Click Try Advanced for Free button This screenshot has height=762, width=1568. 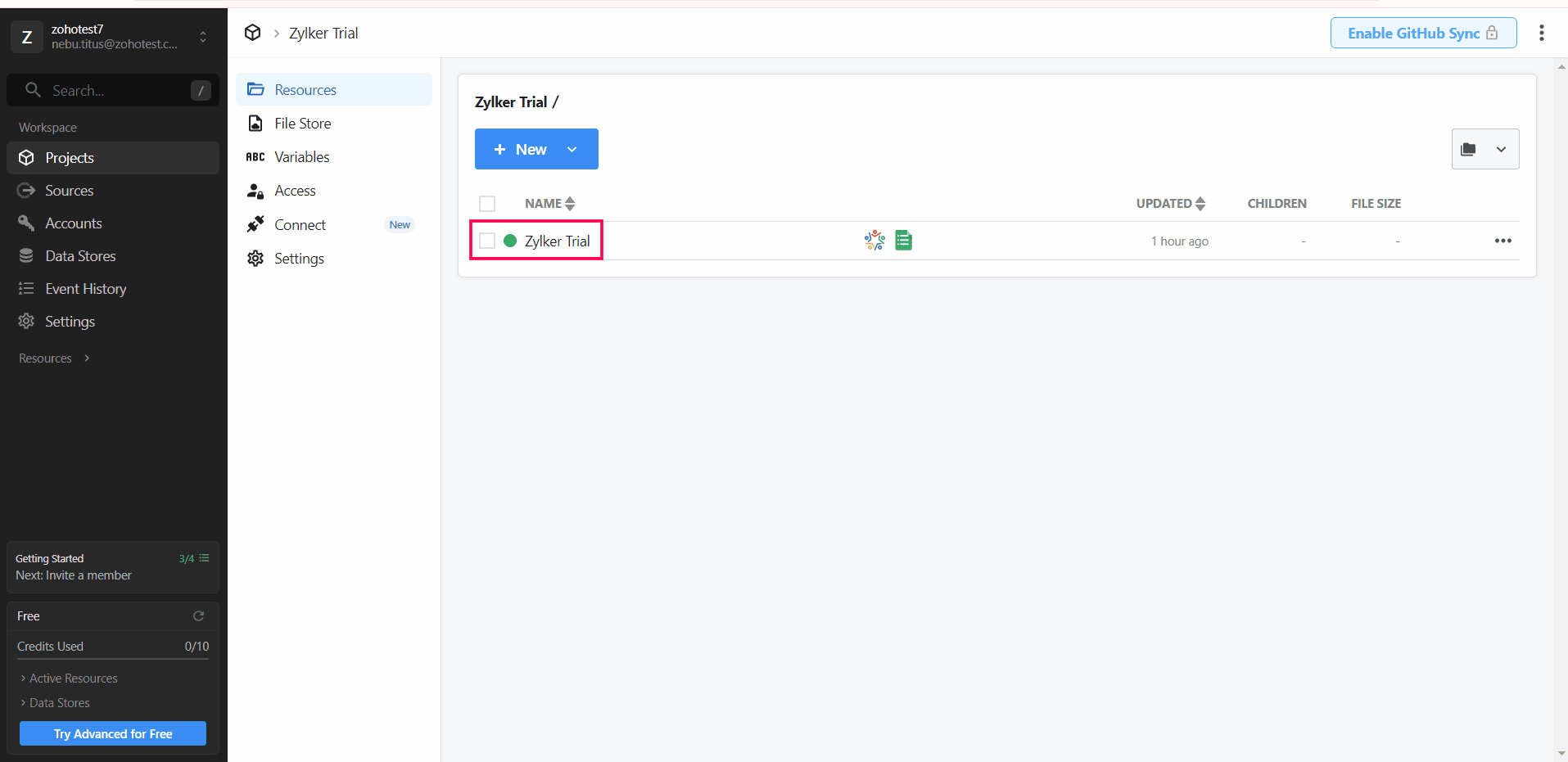click(113, 733)
